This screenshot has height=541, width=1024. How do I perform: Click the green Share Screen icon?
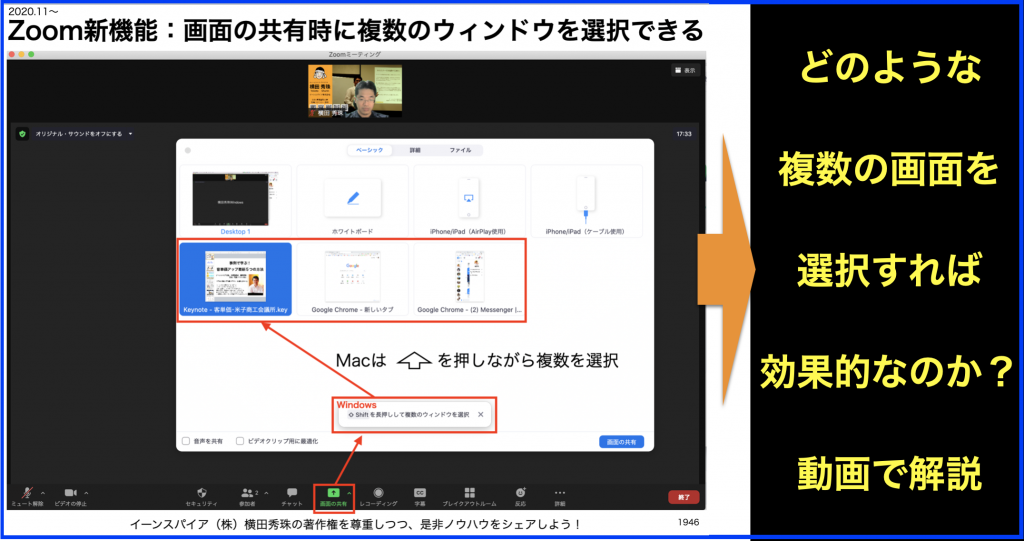coord(333,493)
